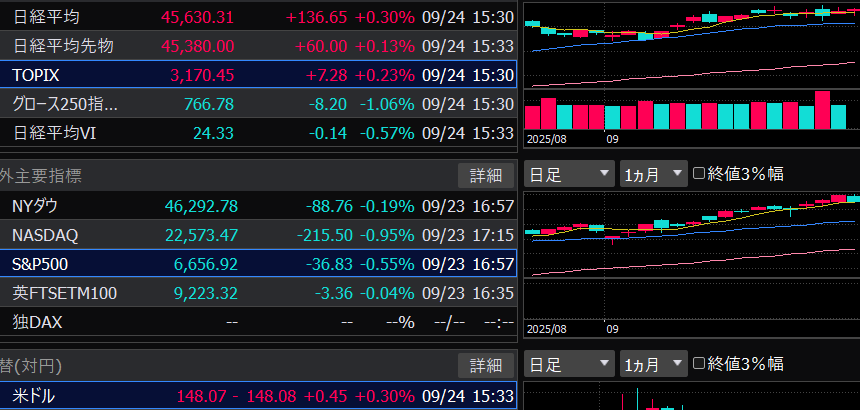
Task: Click the TOPIX row
Action: (258, 75)
